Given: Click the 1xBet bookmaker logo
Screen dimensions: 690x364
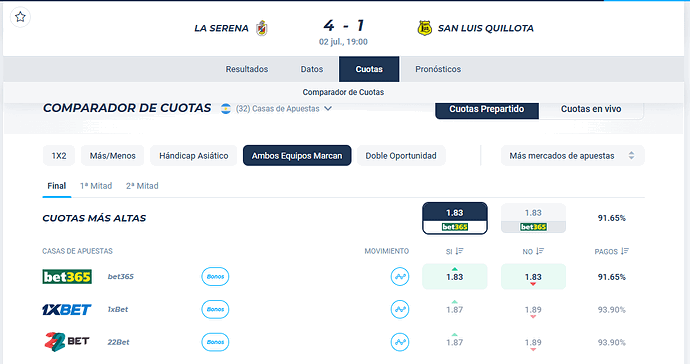Looking at the screenshot, I should coord(66,309).
